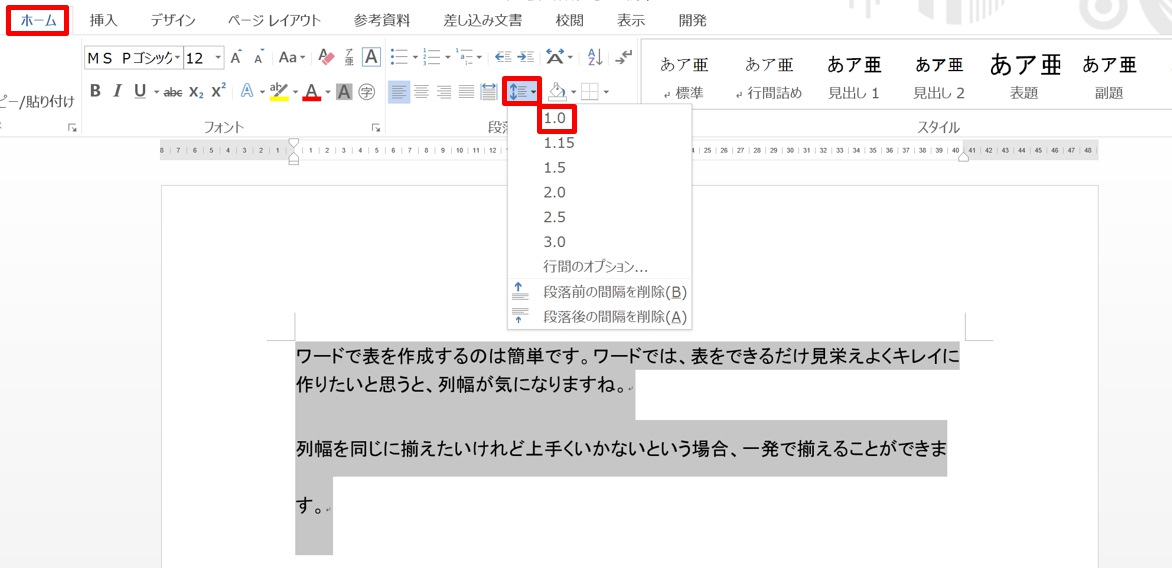This screenshot has height=568, width=1172.
Task: Apply red font color
Action: pyautogui.click(x=312, y=91)
